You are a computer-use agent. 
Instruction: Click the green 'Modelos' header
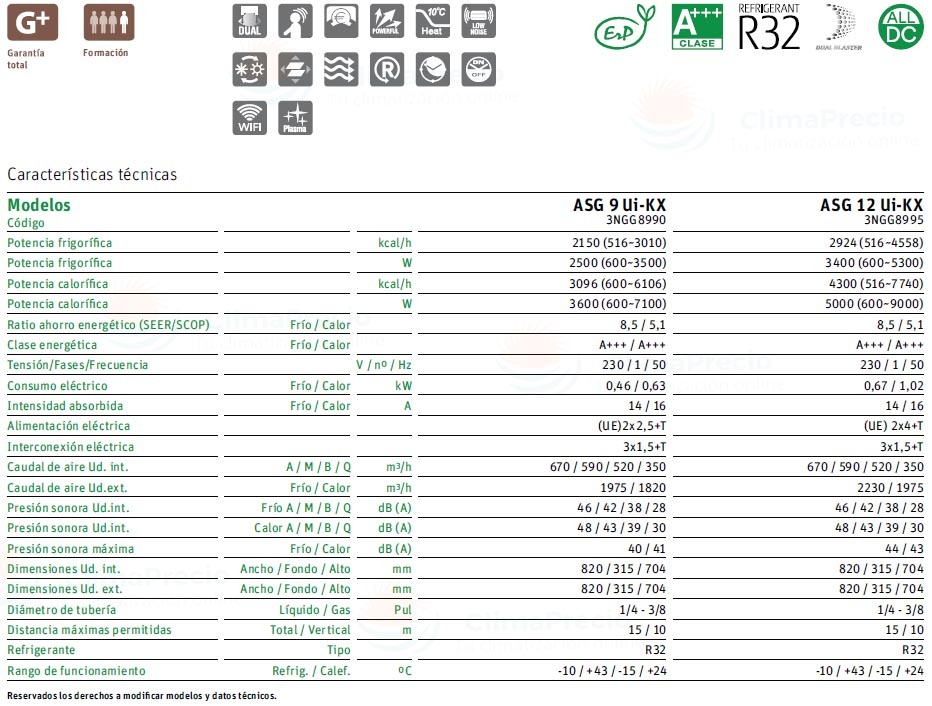coord(39,205)
